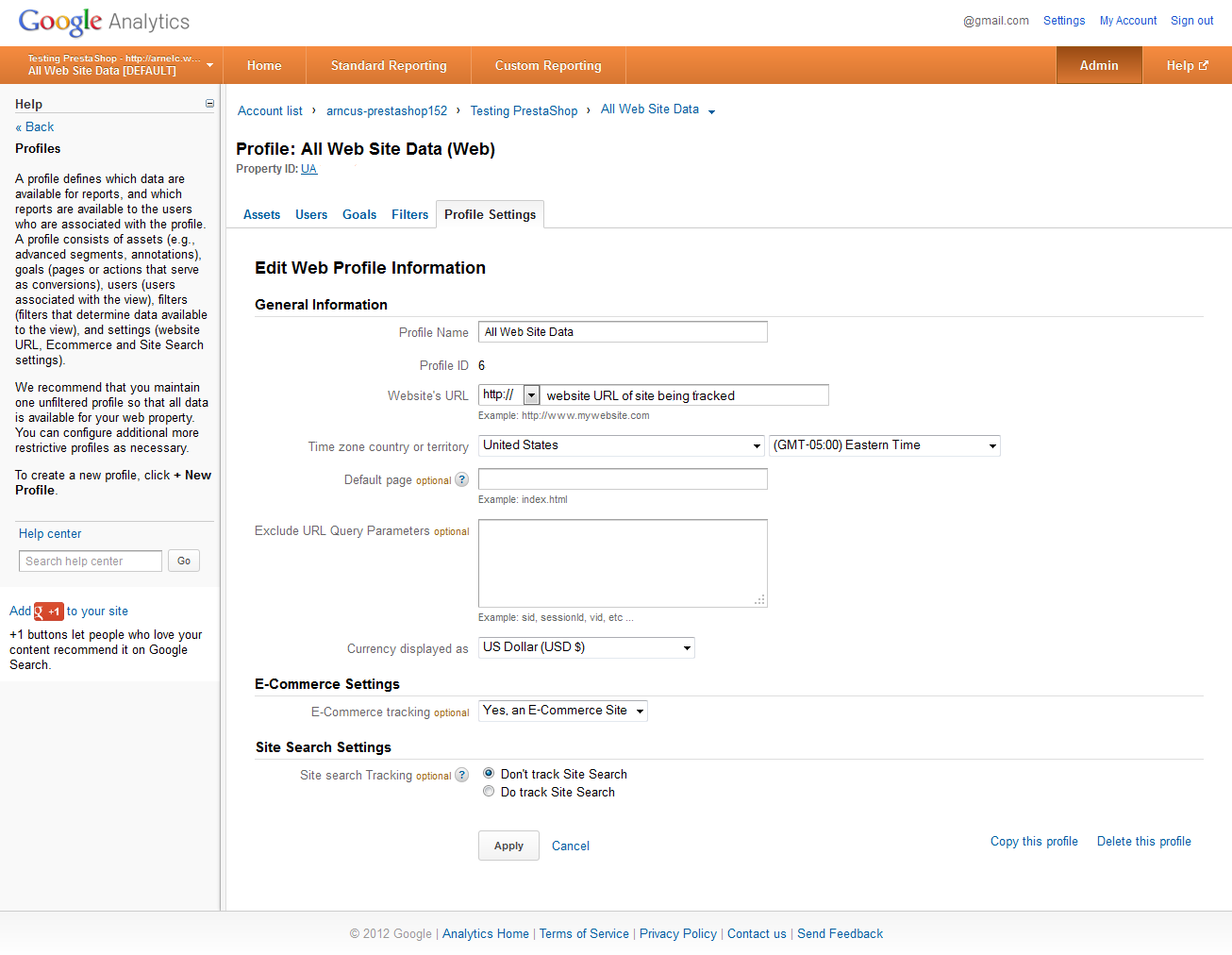The image size is (1232, 955).
Task: Open Standard Reporting in navigation bar
Action: coord(389,66)
